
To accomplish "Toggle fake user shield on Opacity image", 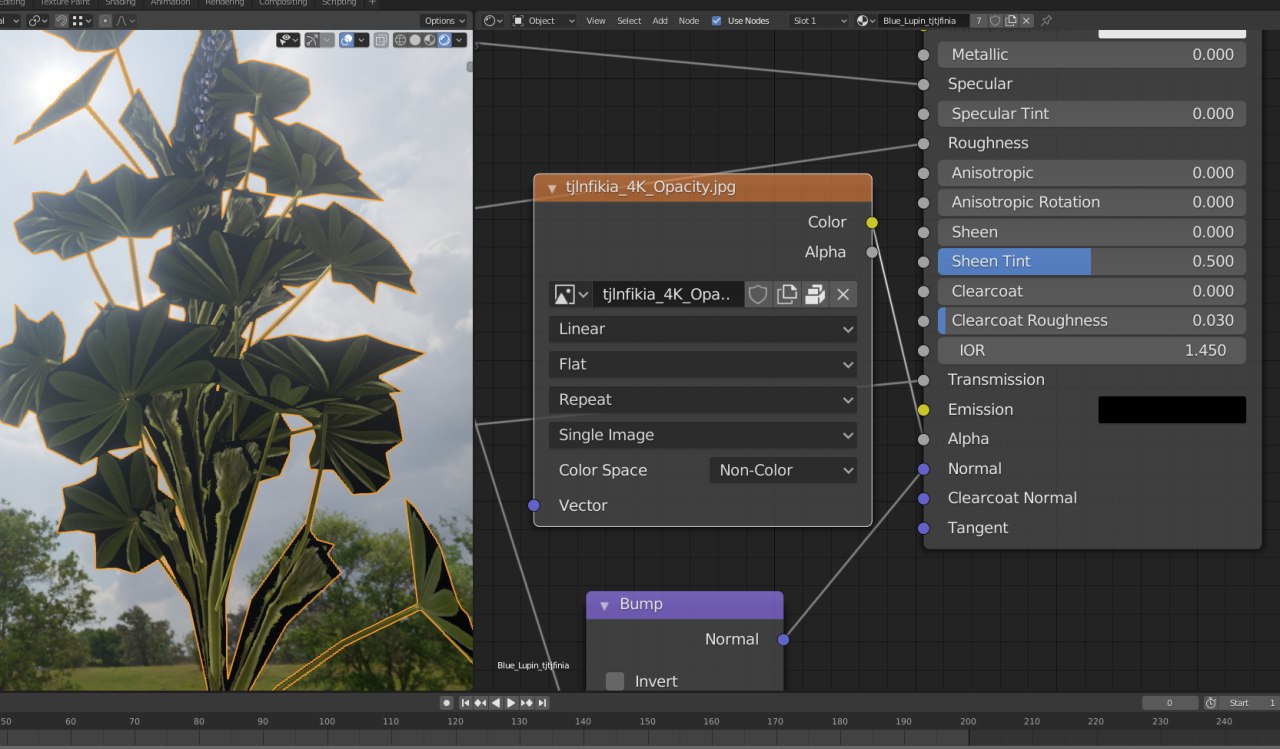I will pyautogui.click(x=758, y=294).
